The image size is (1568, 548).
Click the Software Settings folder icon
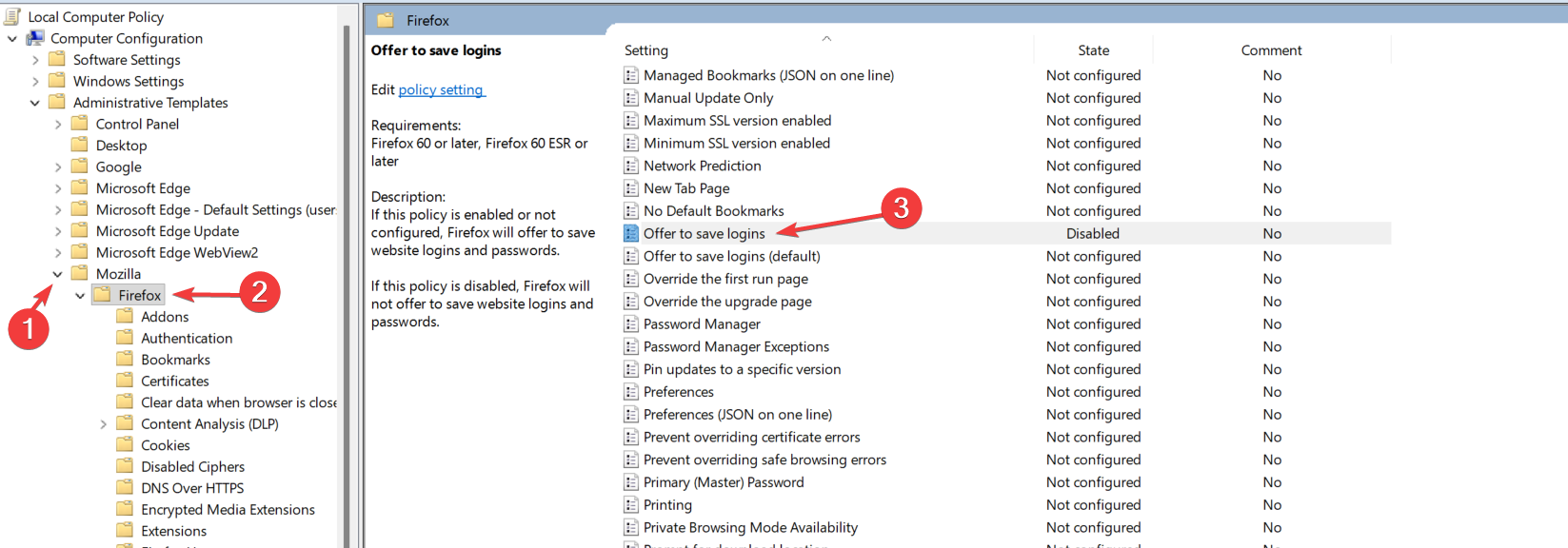[x=57, y=59]
